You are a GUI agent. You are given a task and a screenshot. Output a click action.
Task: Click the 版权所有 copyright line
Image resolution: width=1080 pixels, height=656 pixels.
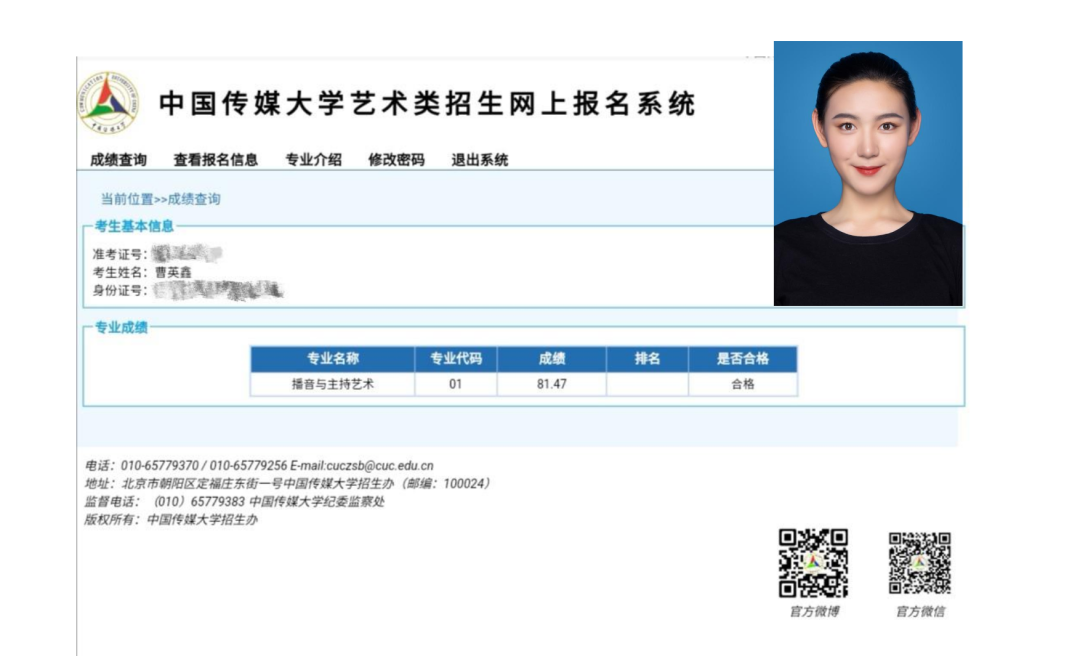171,520
